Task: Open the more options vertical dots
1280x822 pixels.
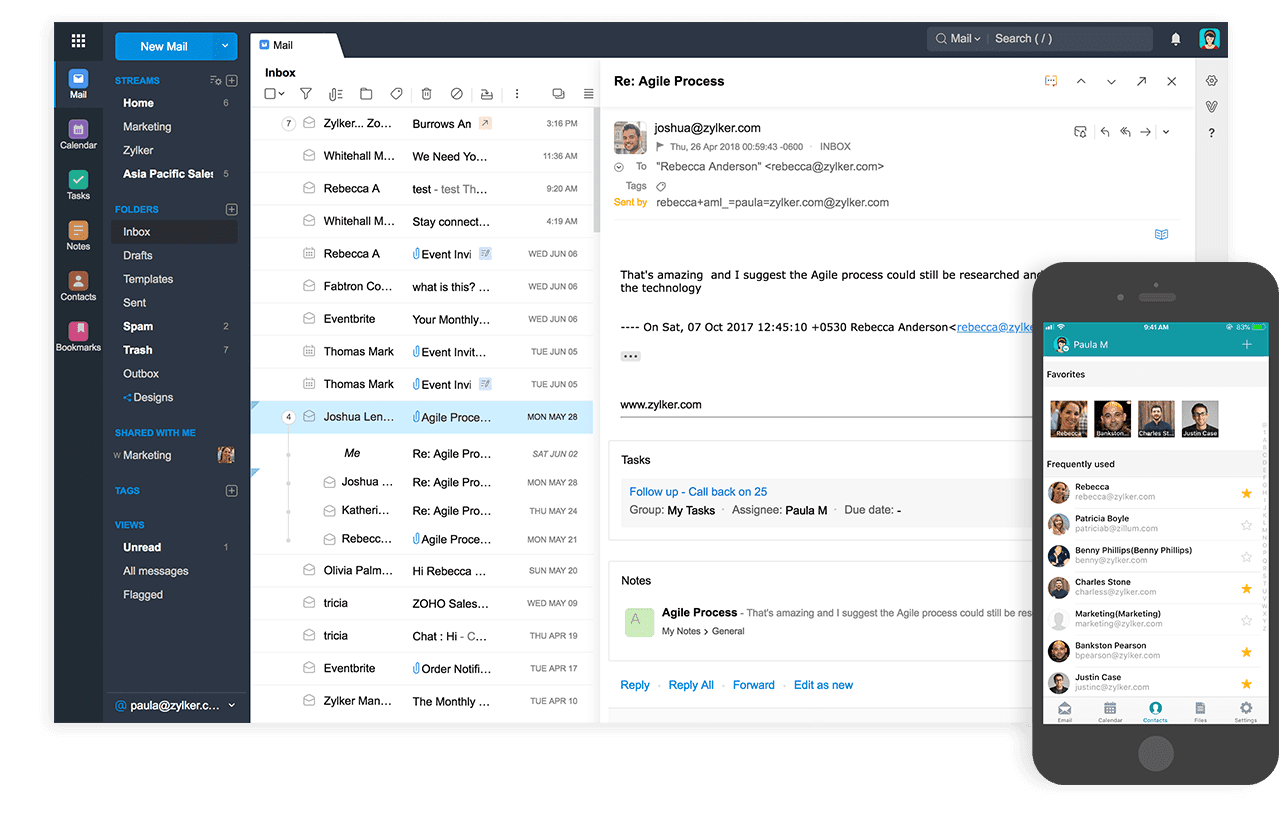Action: (x=517, y=94)
